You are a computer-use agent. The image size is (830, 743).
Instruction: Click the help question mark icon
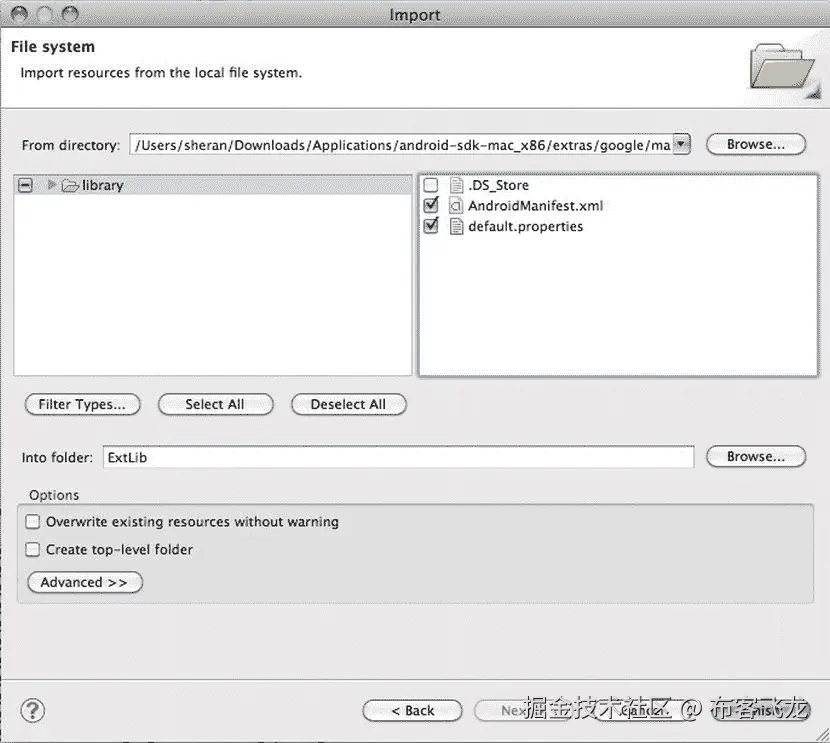point(32,710)
